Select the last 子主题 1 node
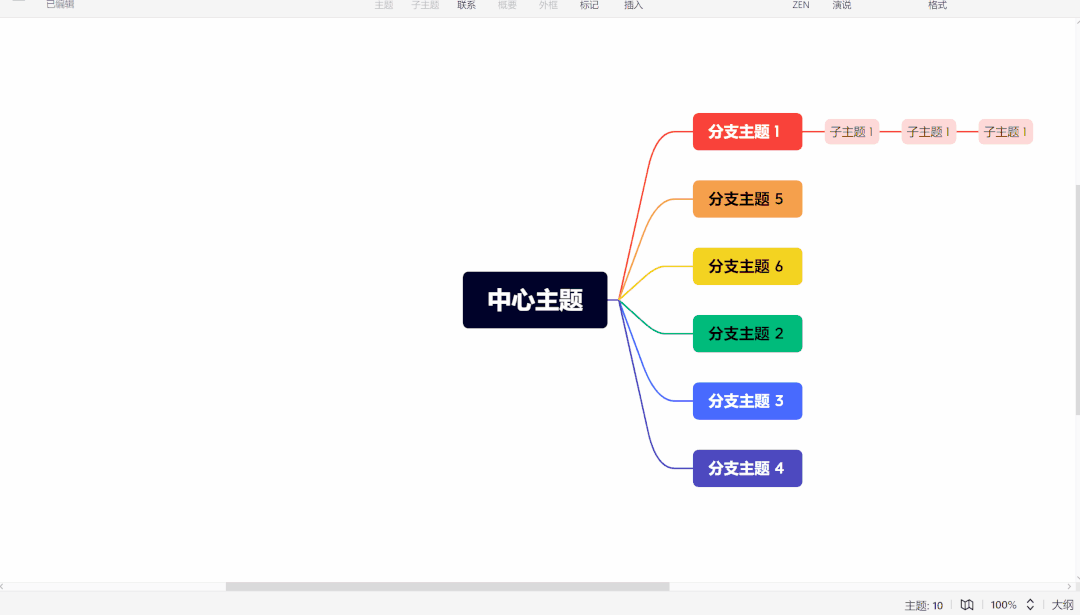The width and height of the screenshot is (1080, 615). pyautogui.click(x=1005, y=132)
